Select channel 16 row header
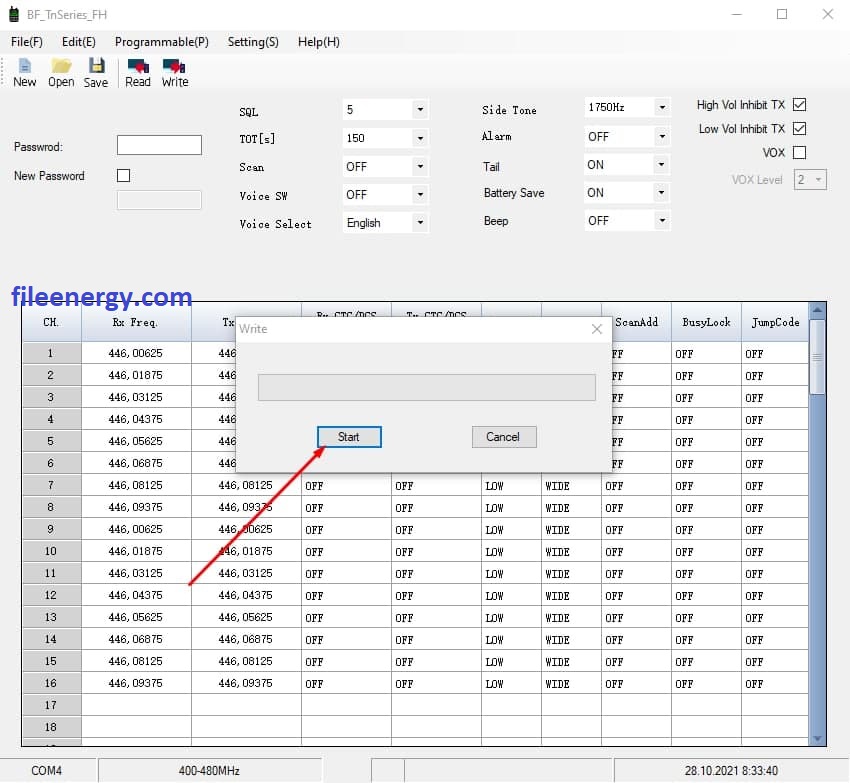Viewport: 850px width, 783px height. (x=52, y=683)
